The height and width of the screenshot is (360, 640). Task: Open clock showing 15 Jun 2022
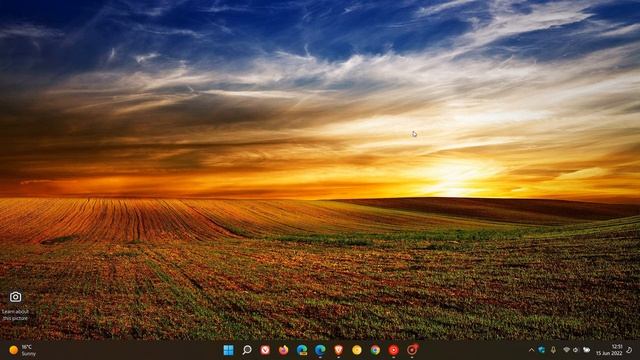coord(609,350)
